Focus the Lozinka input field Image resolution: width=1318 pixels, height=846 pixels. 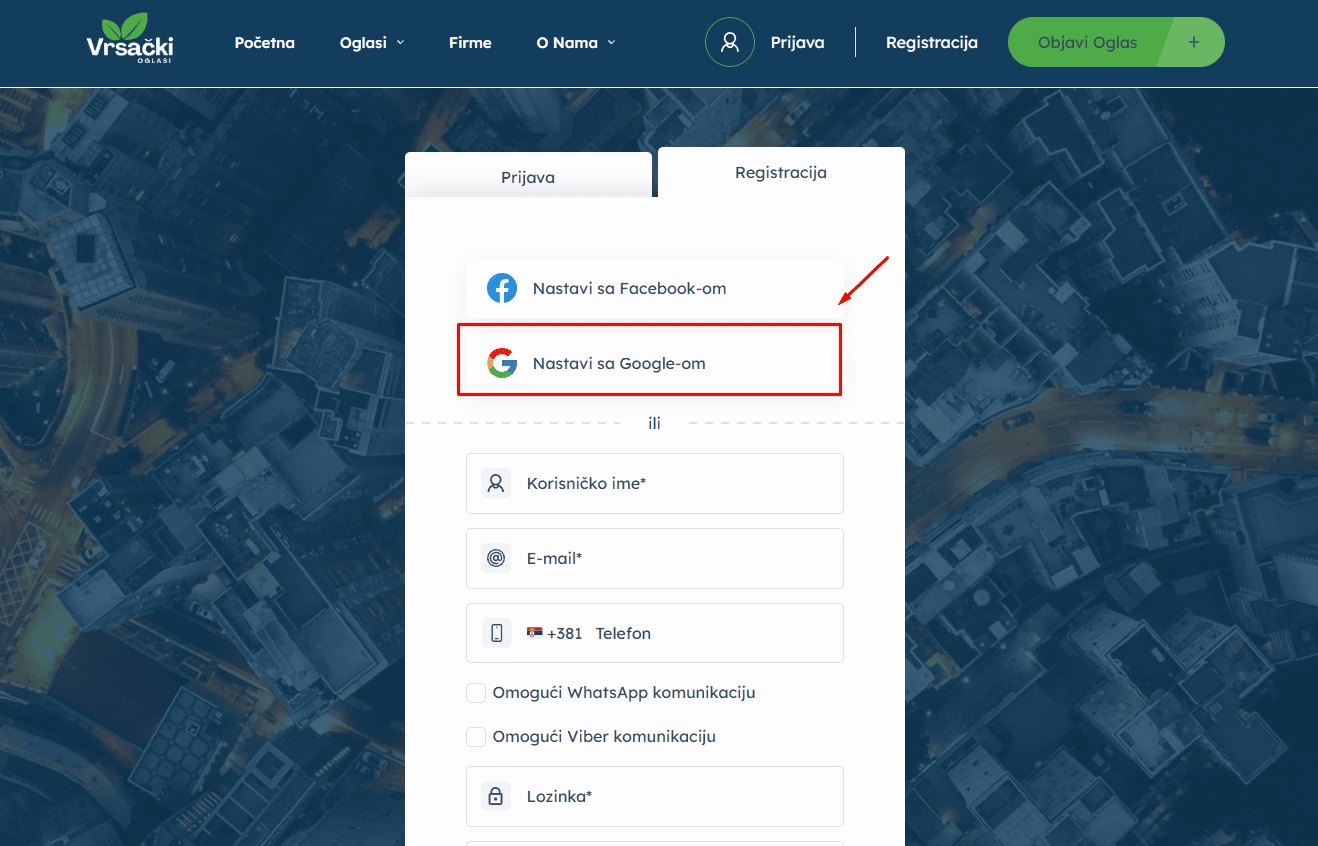pos(655,796)
